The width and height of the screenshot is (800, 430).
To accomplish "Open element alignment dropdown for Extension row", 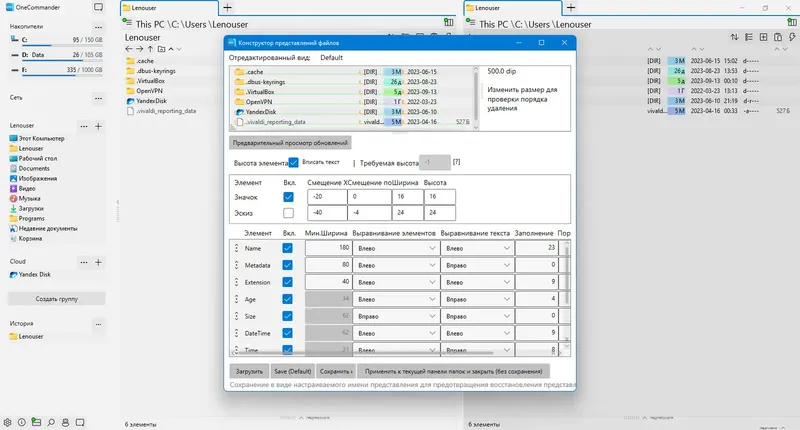I will click(396, 282).
